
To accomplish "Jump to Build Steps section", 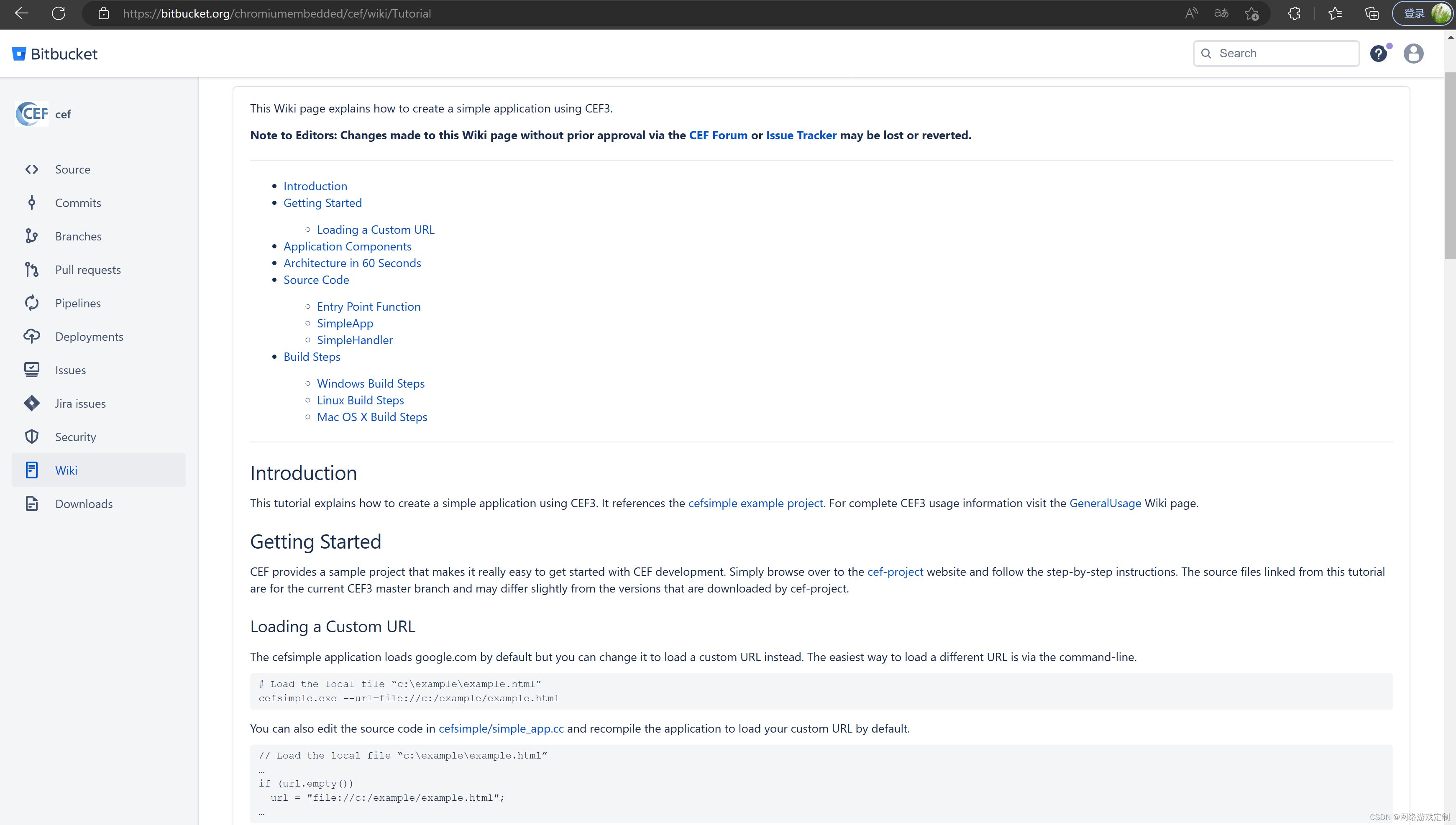I will pyautogui.click(x=312, y=357).
